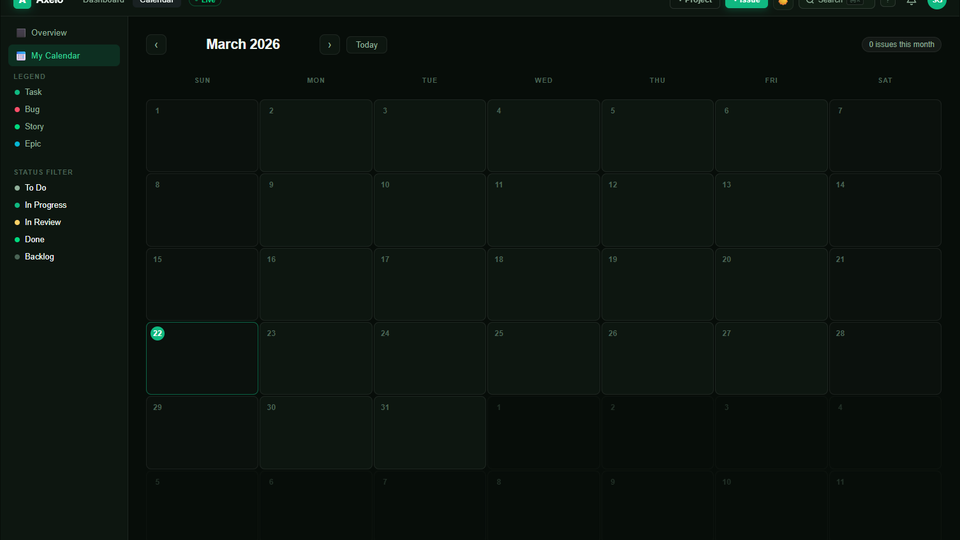Open the notifications bell
This screenshot has height=540, width=960.
[911, 3]
